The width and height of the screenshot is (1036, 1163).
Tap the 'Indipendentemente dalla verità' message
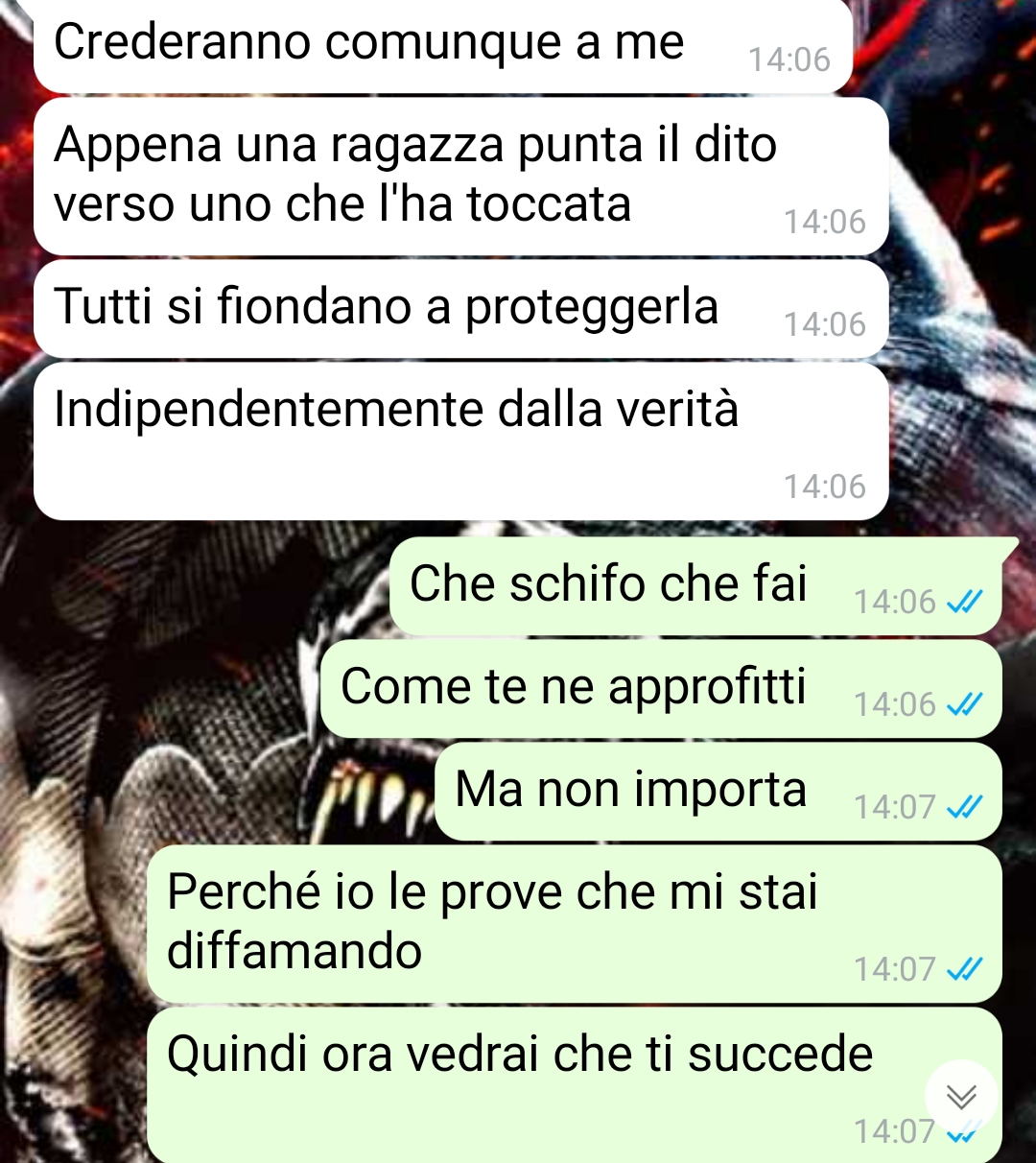460,441
